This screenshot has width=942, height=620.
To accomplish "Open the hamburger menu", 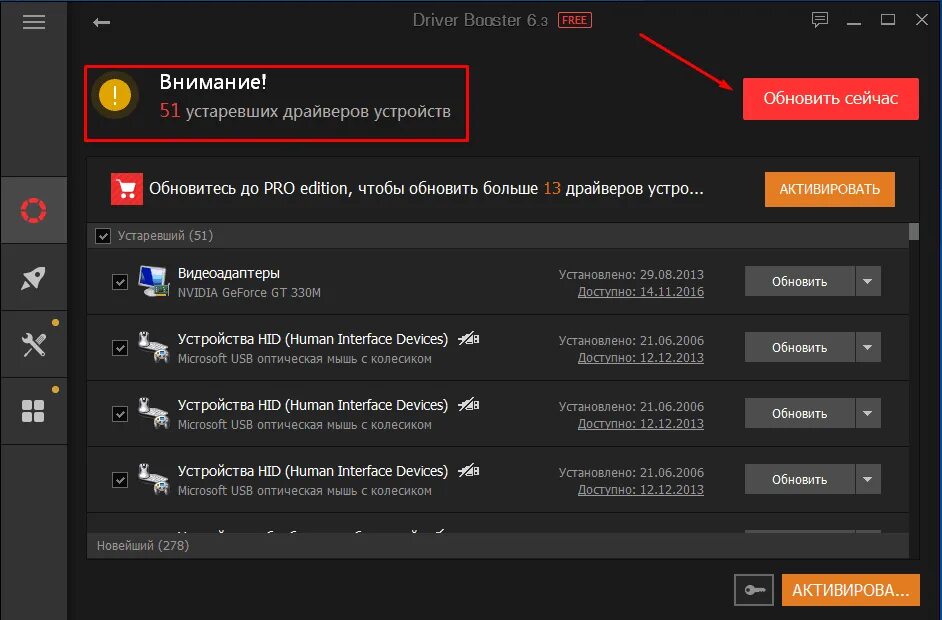I will click(34, 22).
